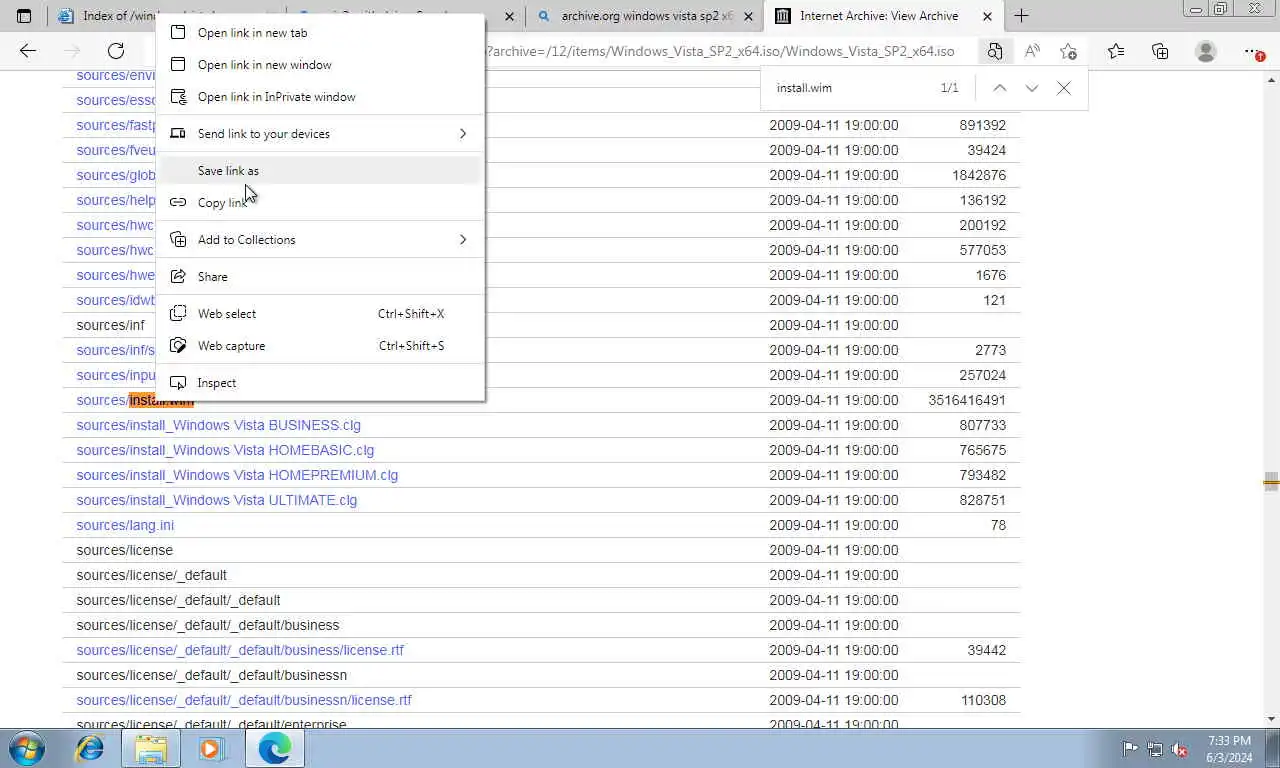
Task: Click the muted volume tray icon
Action: pos(1180,748)
